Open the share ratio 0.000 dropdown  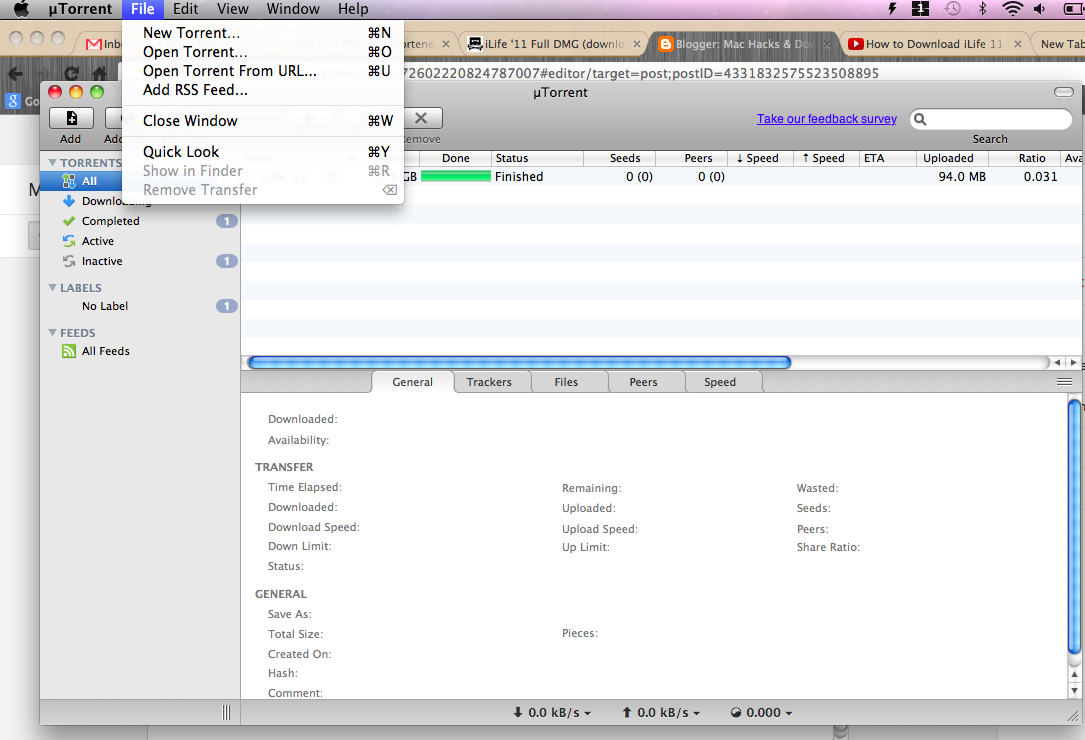click(x=761, y=712)
